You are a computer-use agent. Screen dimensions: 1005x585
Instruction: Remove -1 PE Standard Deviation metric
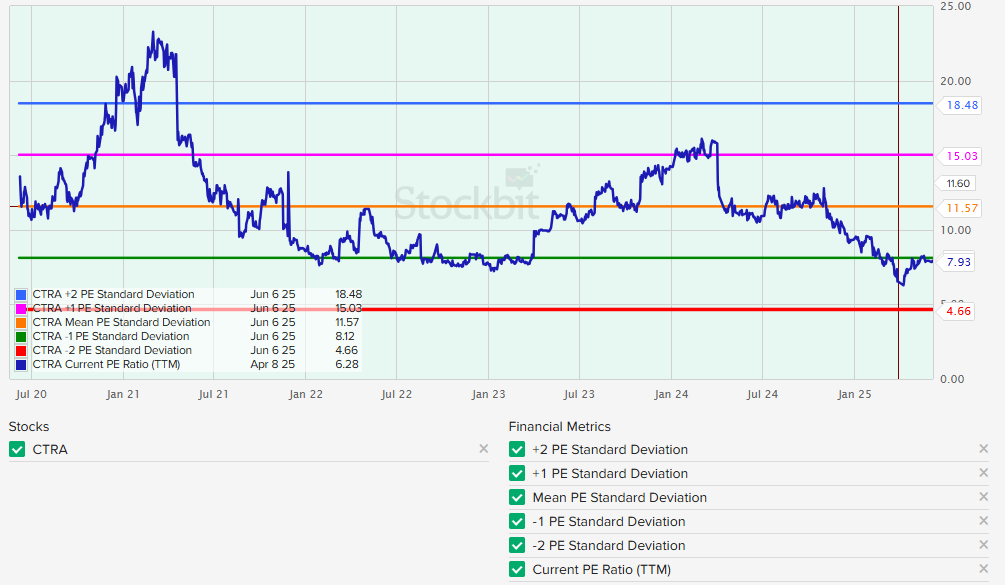[983, 521]
